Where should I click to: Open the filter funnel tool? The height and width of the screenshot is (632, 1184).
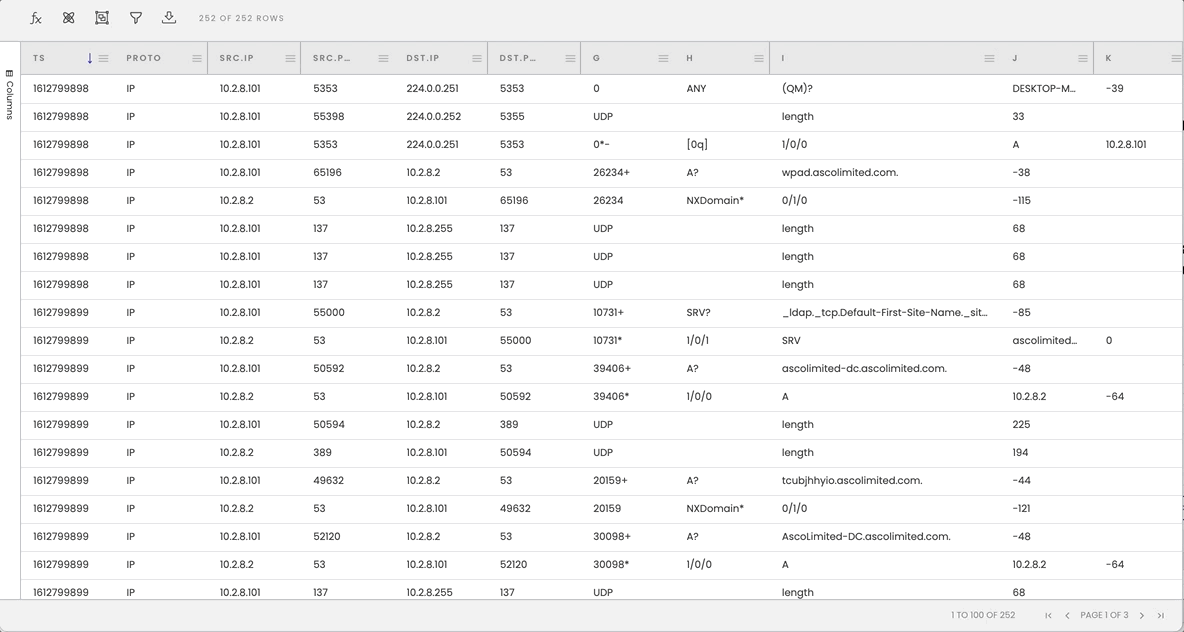pos(136,18)
